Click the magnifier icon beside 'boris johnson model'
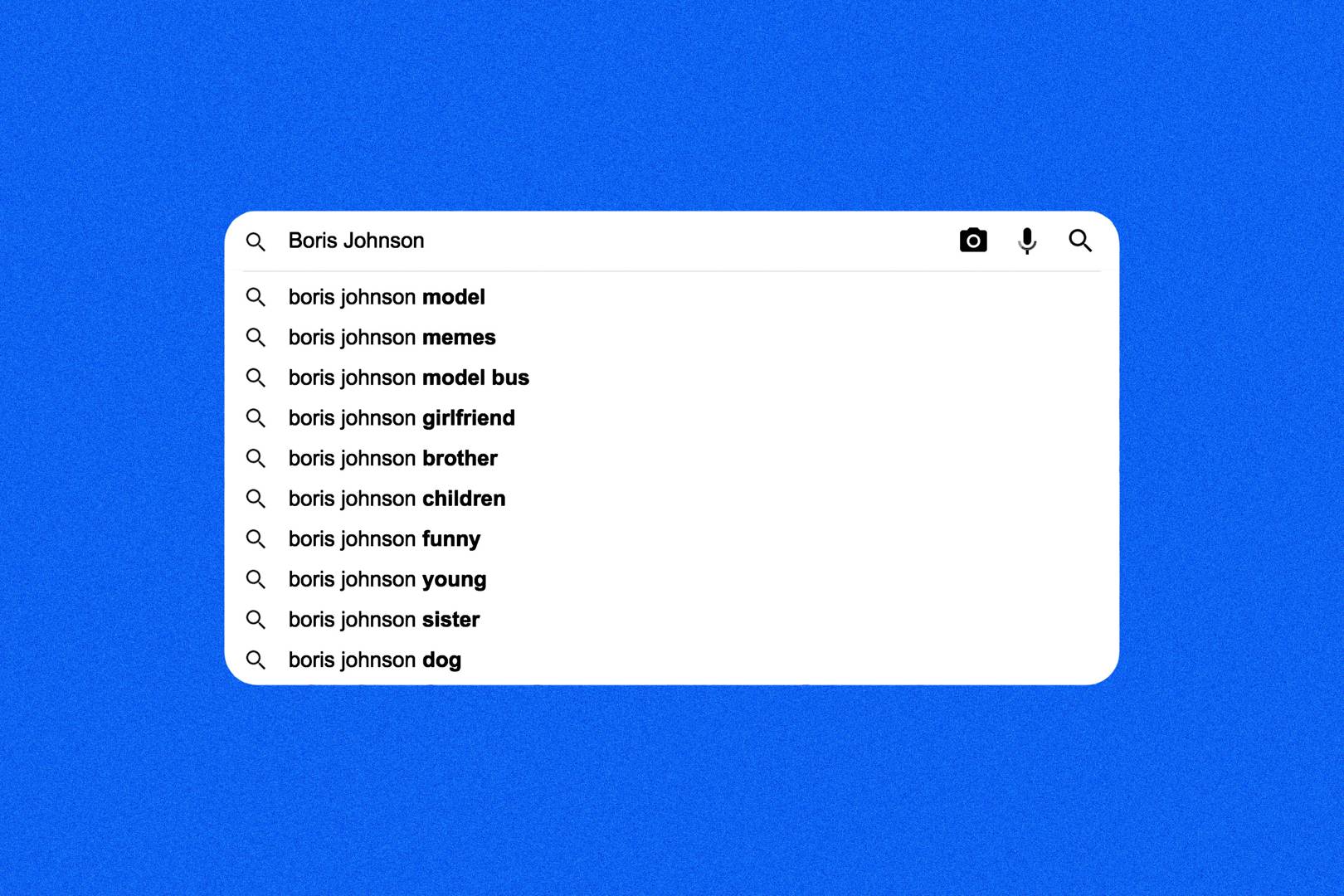 [256, 297]
